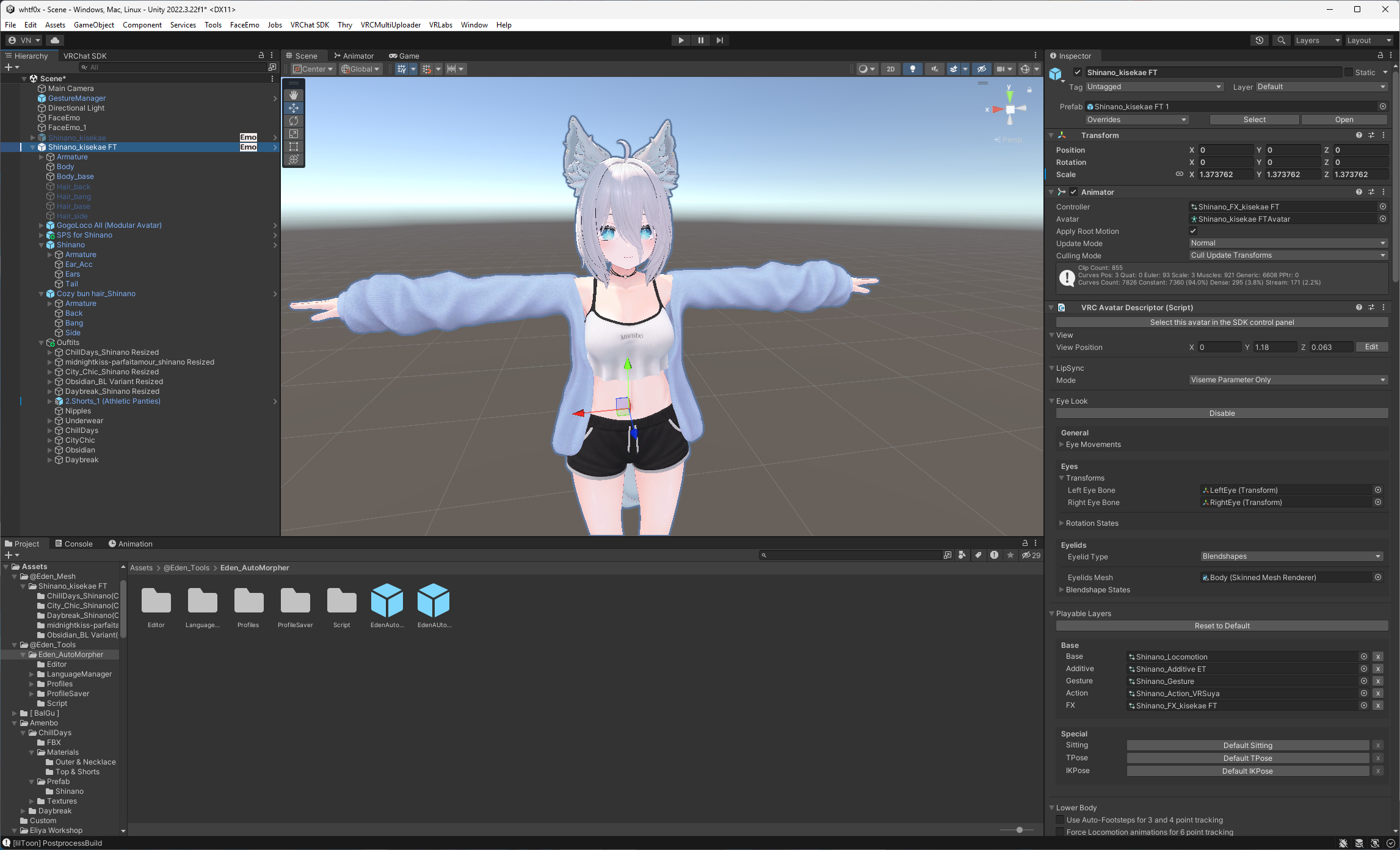Open Unity version history icon

point(1259,40)
